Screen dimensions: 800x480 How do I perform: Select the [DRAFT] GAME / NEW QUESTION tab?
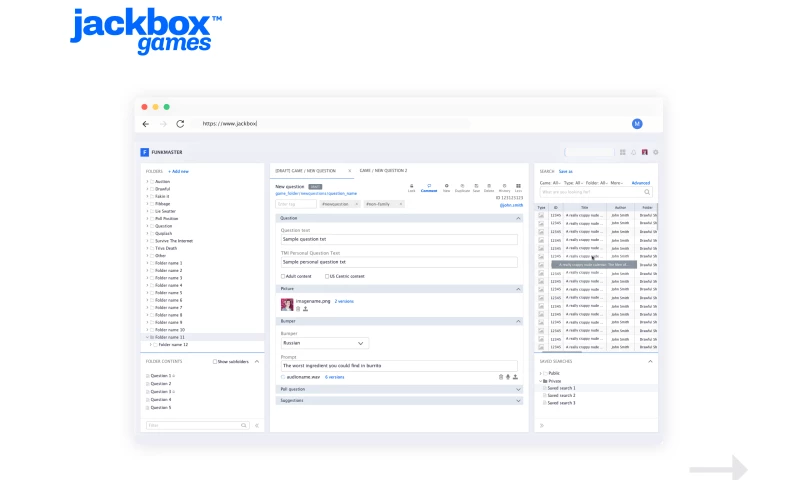click(308, 171)
